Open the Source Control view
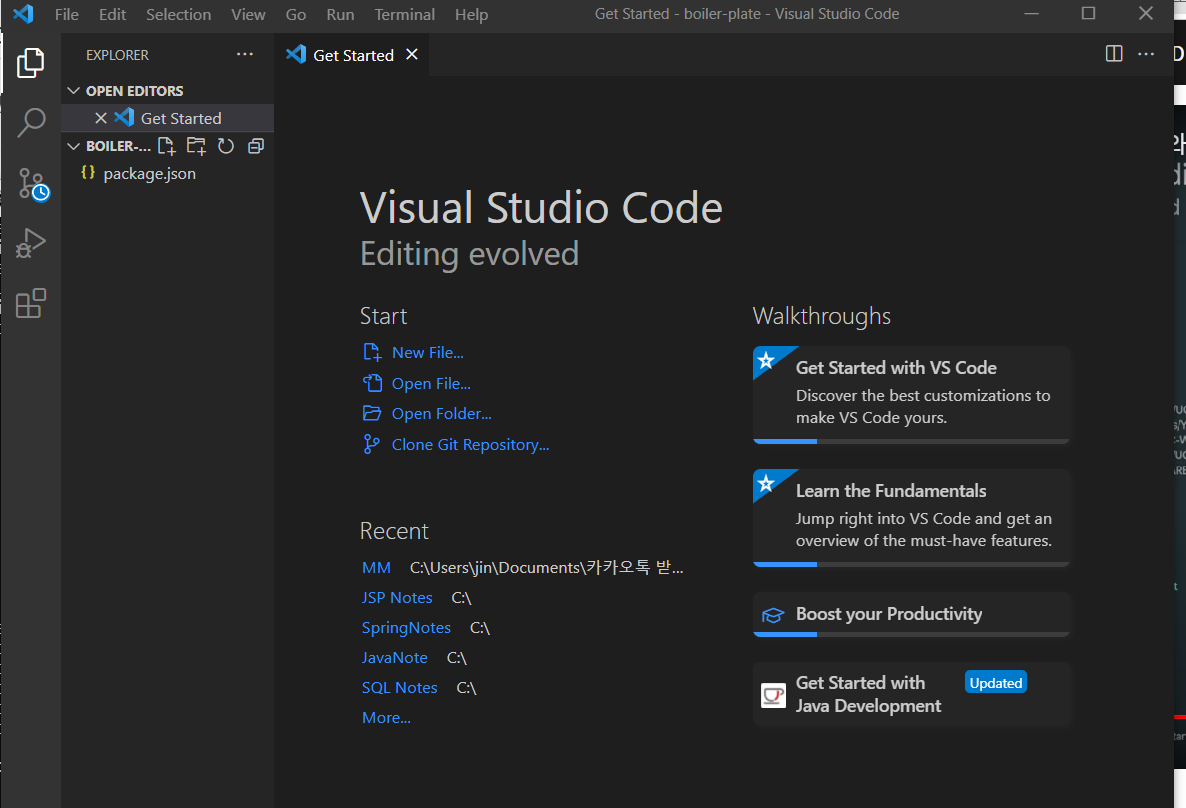 (x=32, y=184)
